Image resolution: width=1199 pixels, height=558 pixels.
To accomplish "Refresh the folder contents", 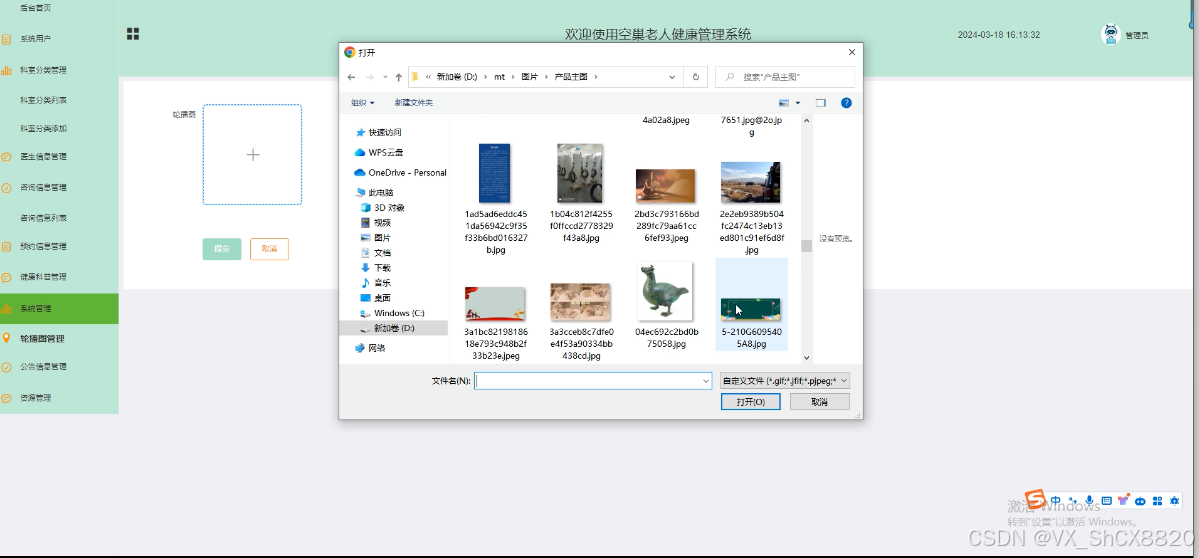I will pyautogui.click(x=696, y=77).
